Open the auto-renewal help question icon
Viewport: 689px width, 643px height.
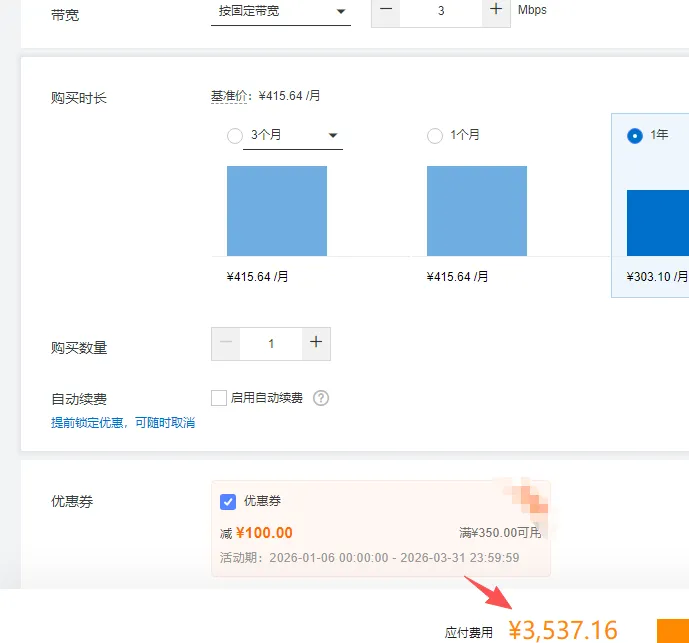[x=321, y=398]
